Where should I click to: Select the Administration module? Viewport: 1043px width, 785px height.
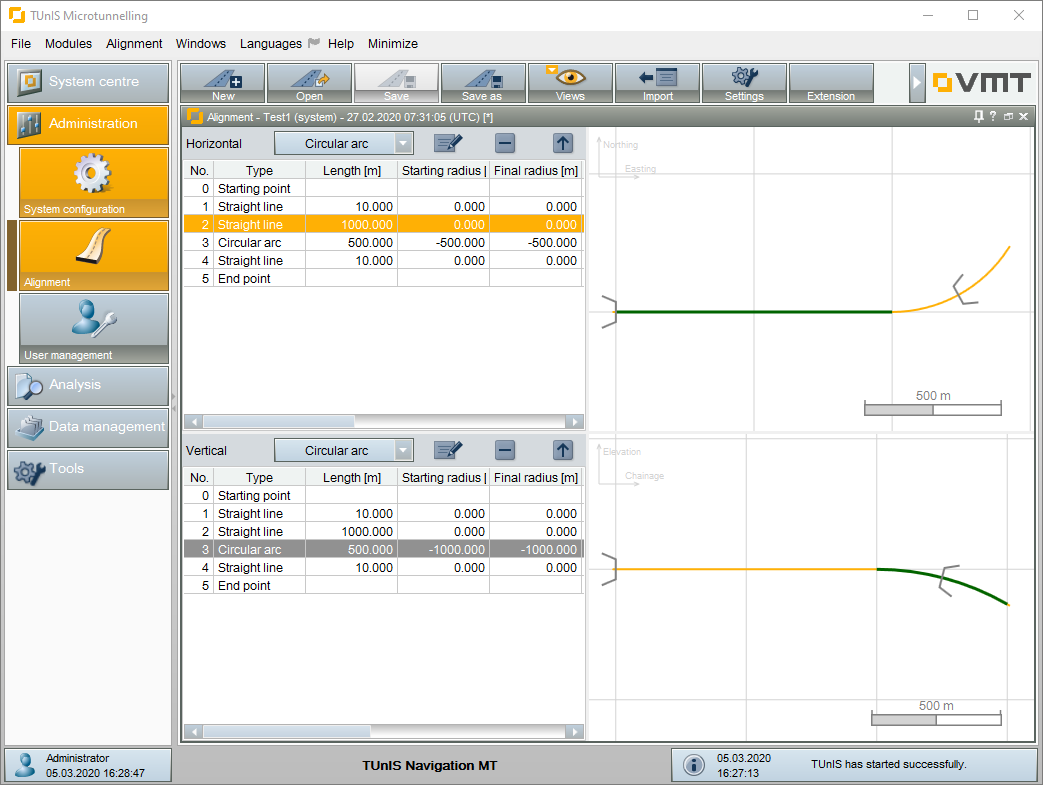[x=88, y=124]
